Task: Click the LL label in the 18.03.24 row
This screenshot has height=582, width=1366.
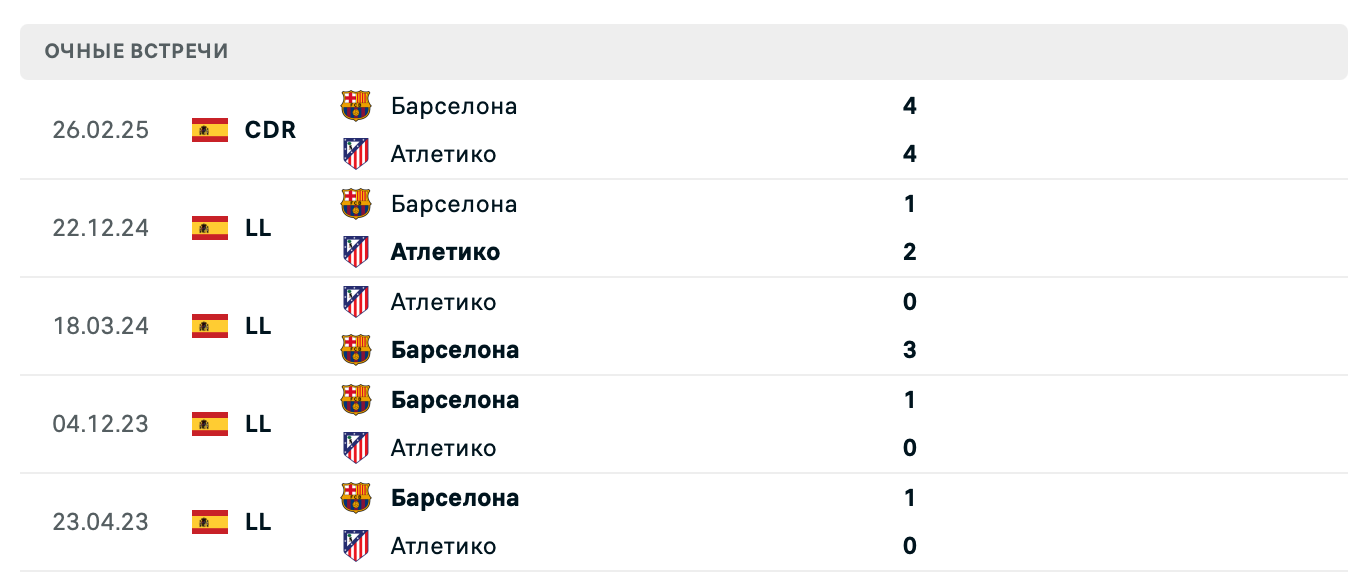Action: pyautogui.click(x=260, y=326)
